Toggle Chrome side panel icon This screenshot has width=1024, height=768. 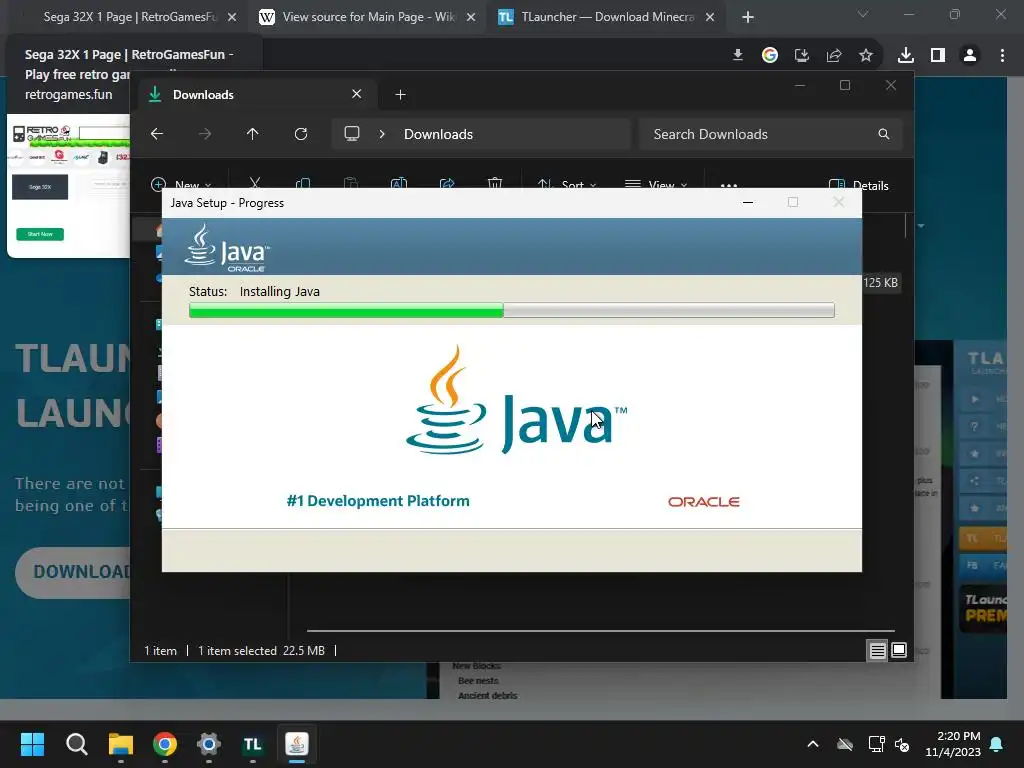[938, 56]
